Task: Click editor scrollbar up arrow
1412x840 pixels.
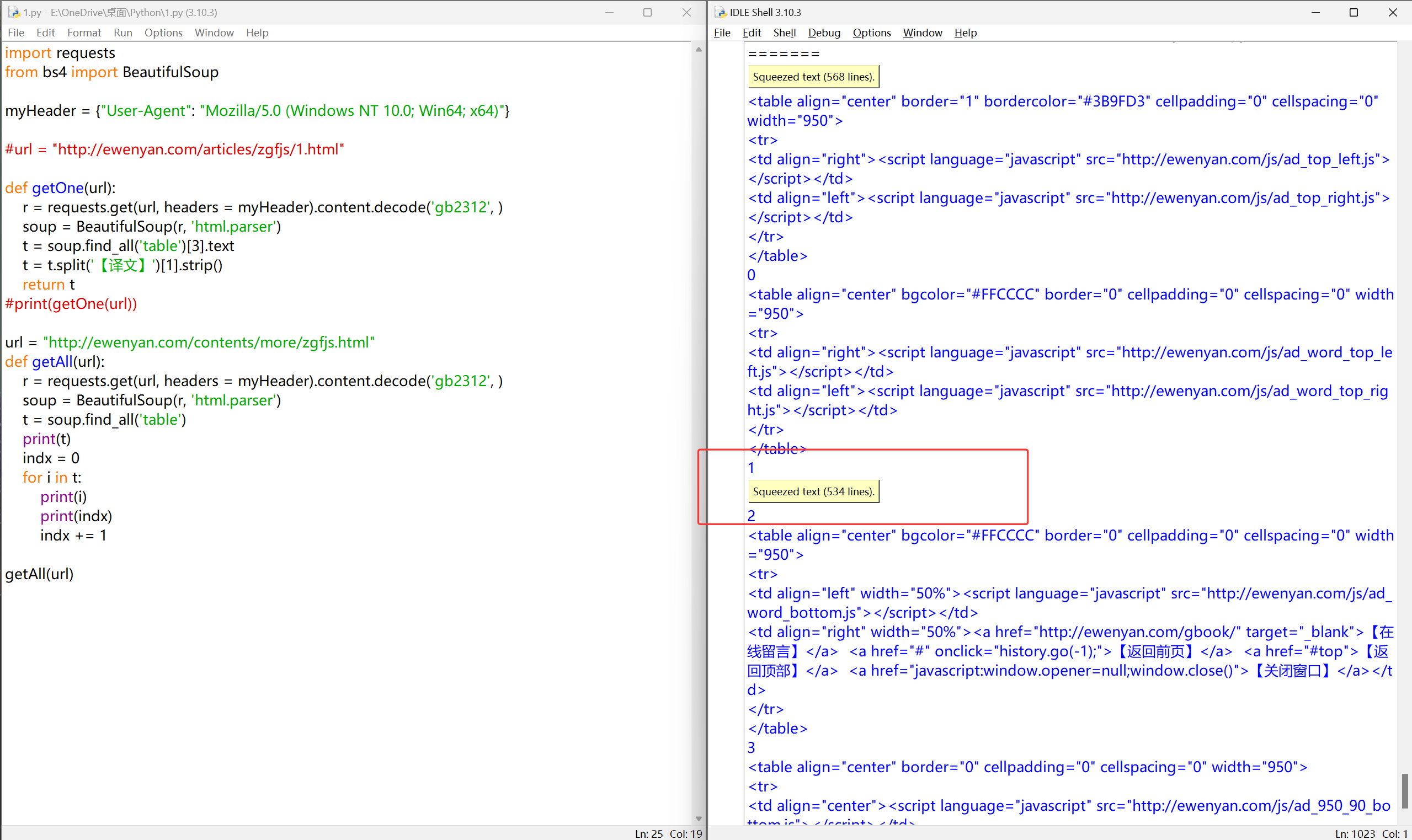Action: 699,50
